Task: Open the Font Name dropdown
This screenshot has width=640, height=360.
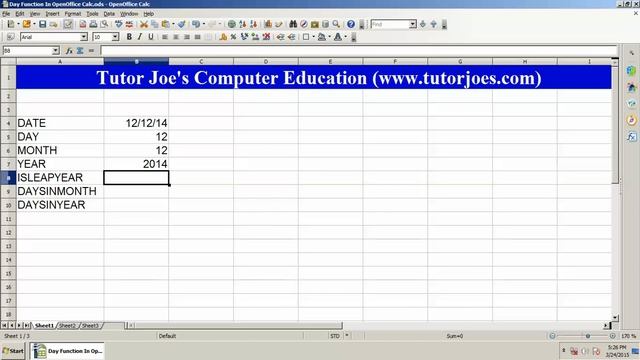Action: pos(84,37)
